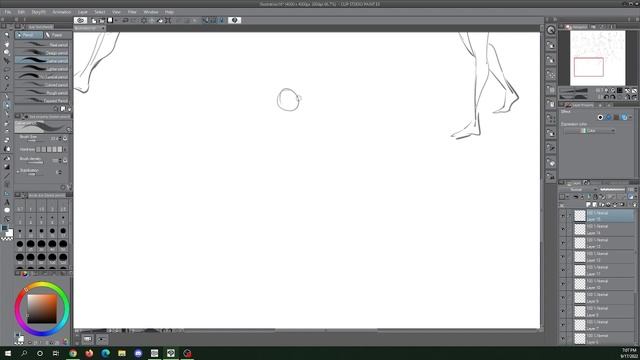Toggle visibility of Layer 9

pyautogui.click(x=563, y=298)
